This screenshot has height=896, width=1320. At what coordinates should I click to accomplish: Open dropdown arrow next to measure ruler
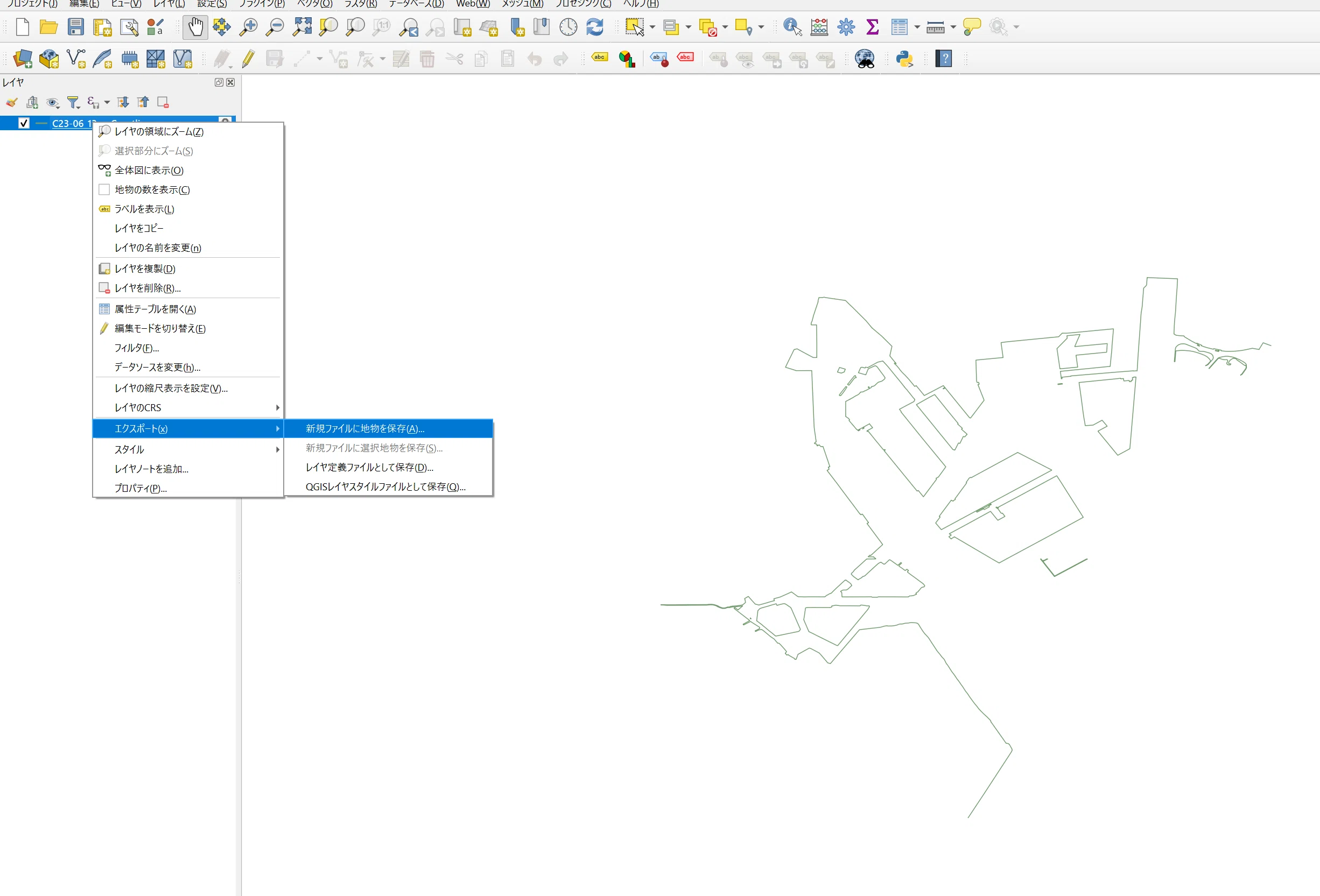tap(953, 27)
